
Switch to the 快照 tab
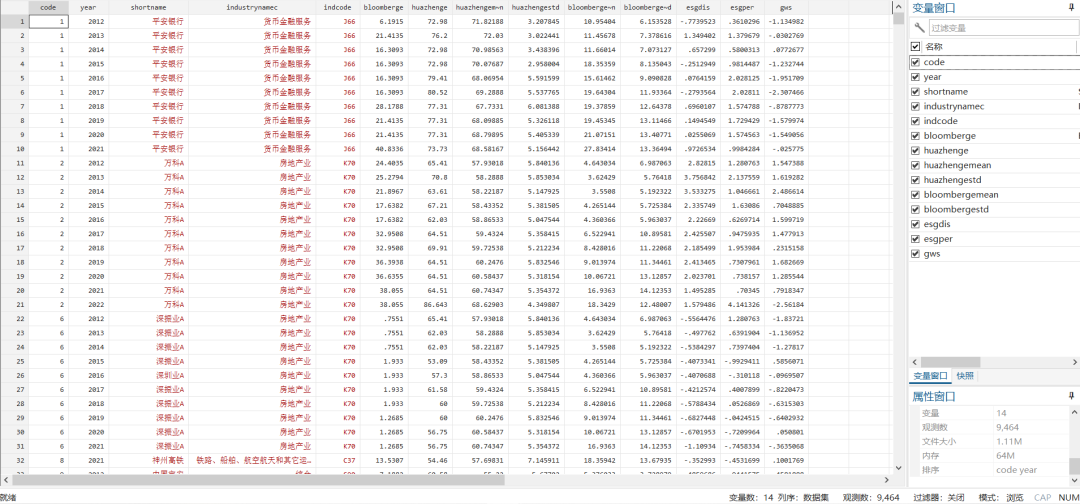[965, 376]
